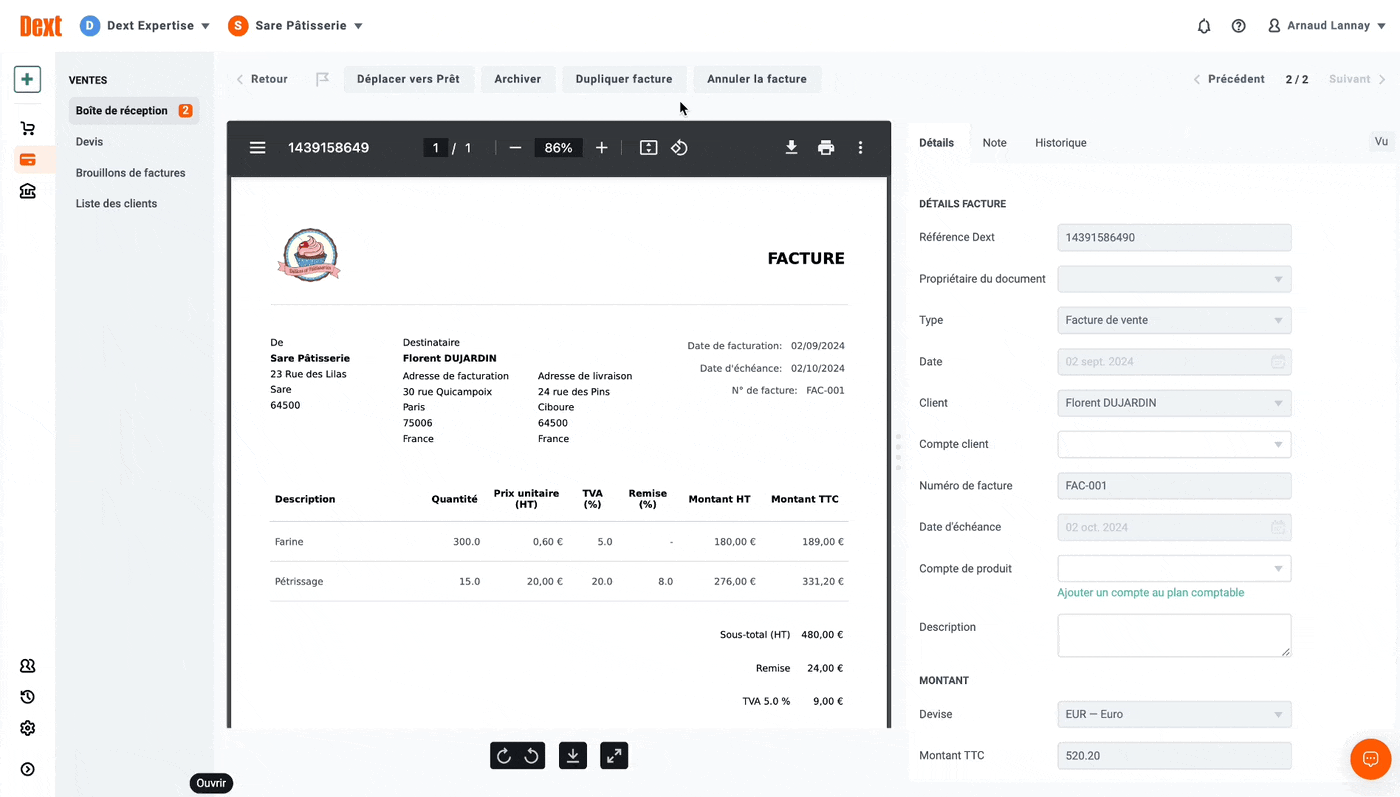Zoom in with the plus icon
Viewport: 1400px width, 797px height.
point(601,148)
